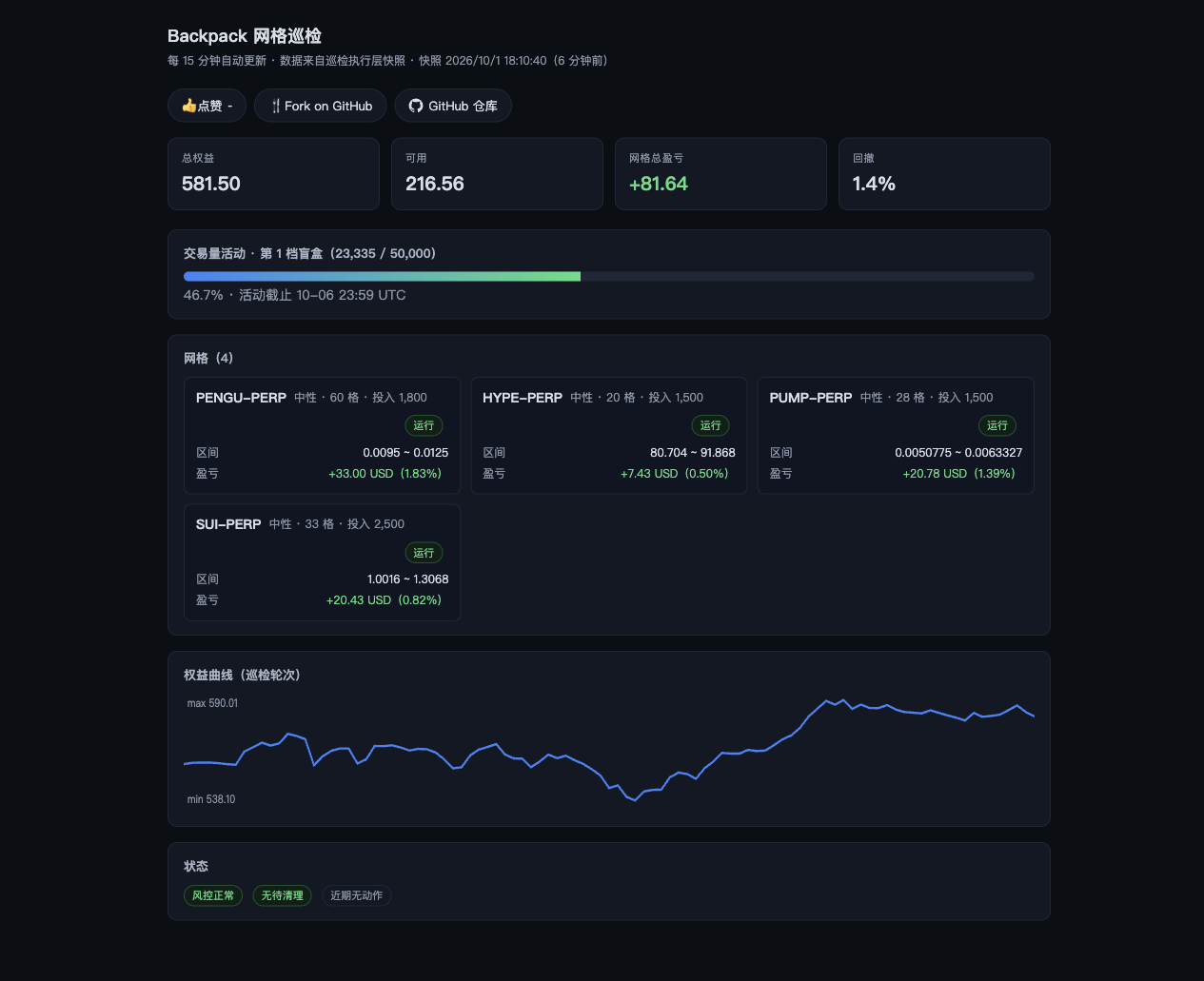
Task: Open the PUMP-PERP grid title
Action: pyautogui.click(x=811, y=398)
